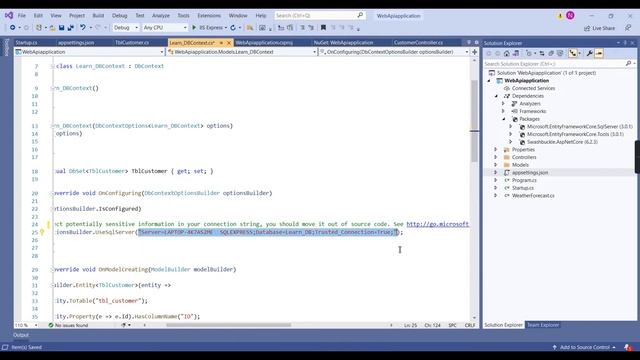Open the Output panel tab
The height and width of the screenshot is (360, 640).
coord(21,335)
